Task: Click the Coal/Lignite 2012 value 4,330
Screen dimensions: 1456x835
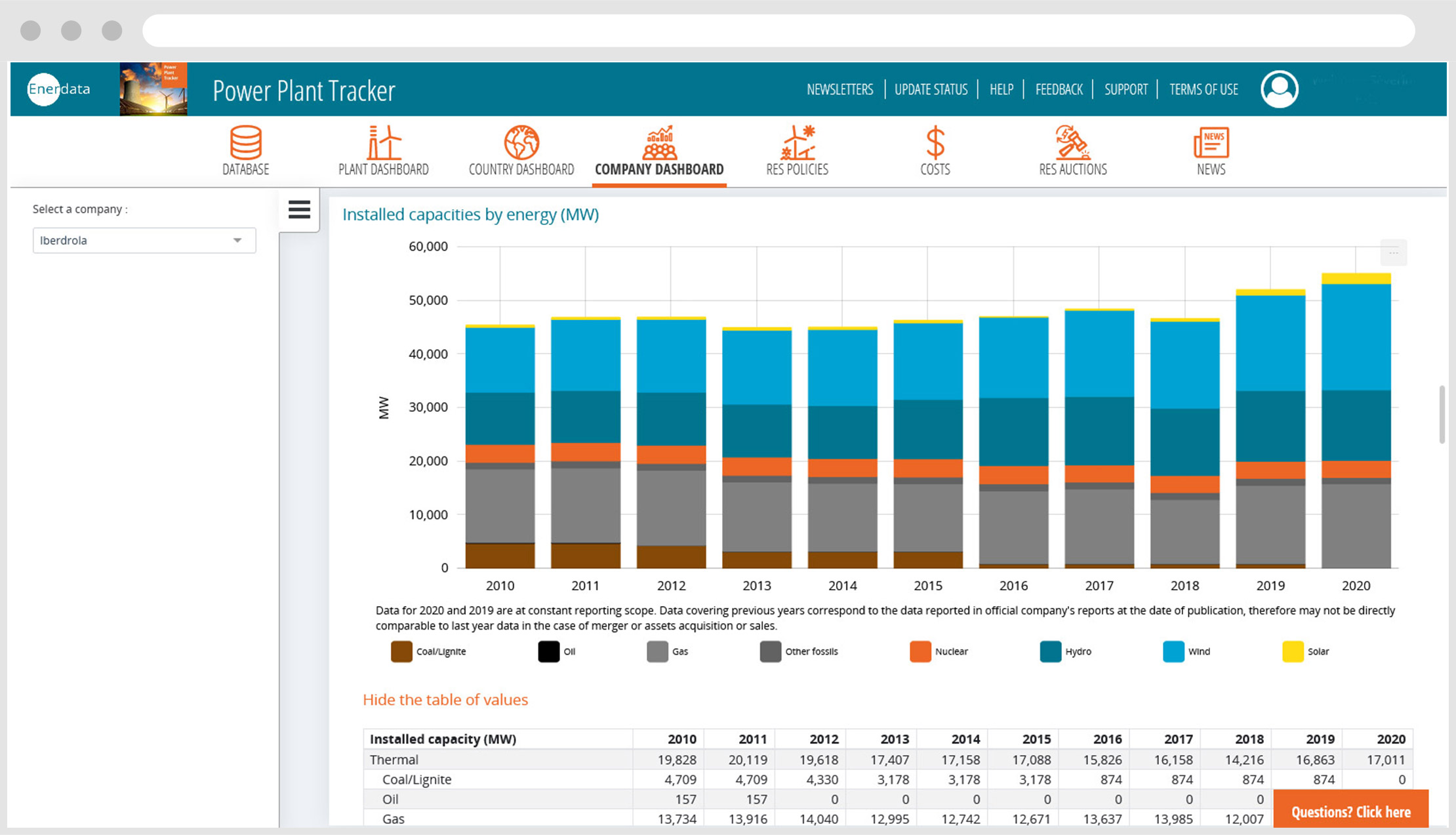Action: [x=824, y=779]
